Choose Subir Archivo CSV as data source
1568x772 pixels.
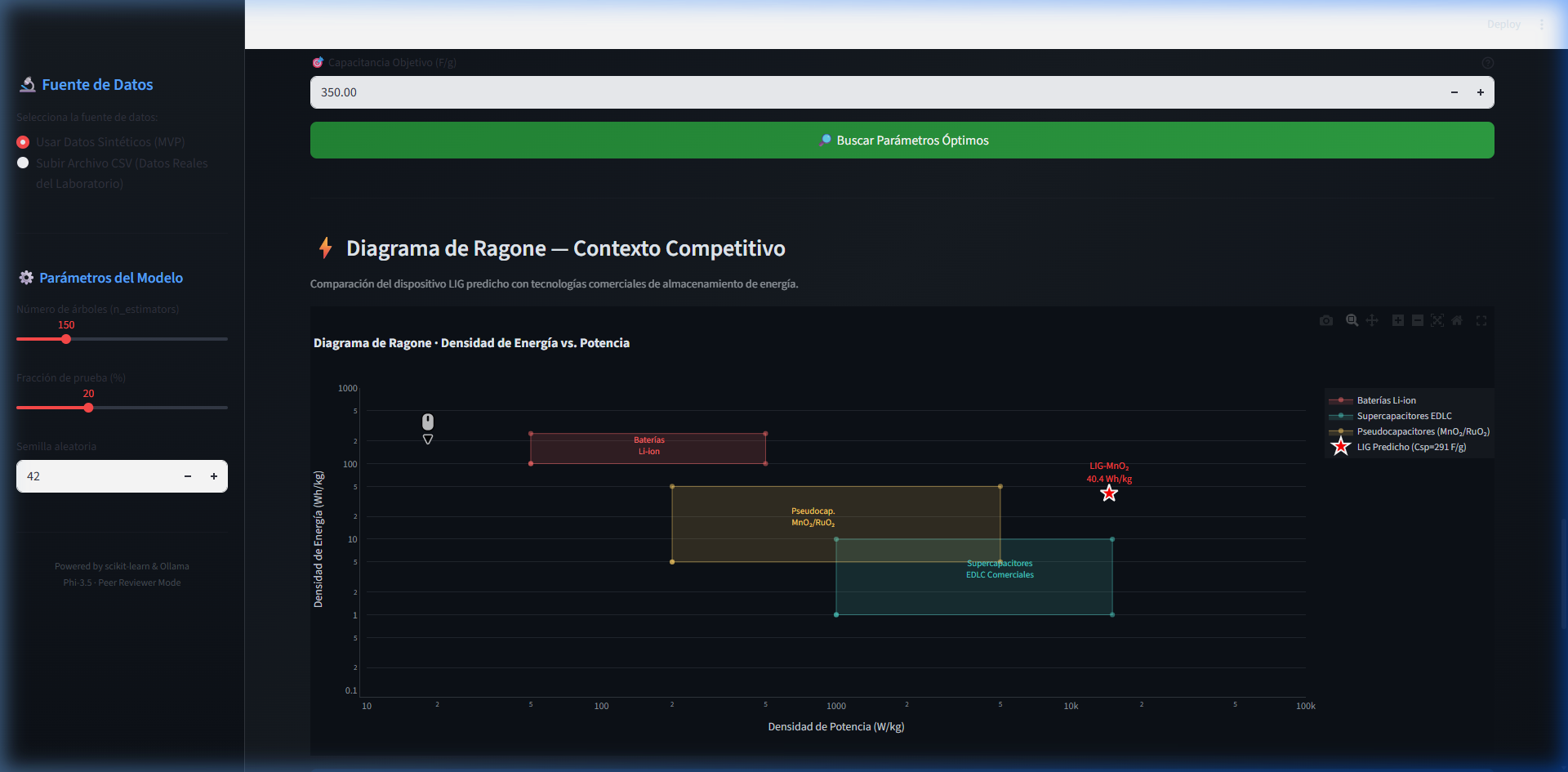[x=23, y=163]
